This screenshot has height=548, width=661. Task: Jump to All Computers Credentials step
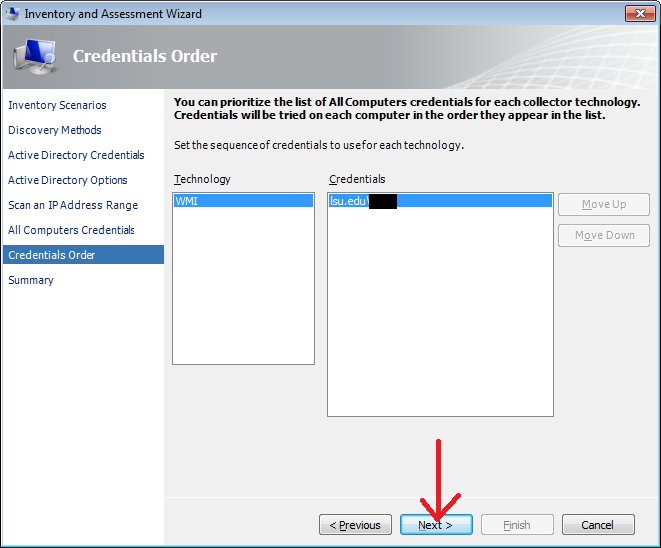pos(71,230)
